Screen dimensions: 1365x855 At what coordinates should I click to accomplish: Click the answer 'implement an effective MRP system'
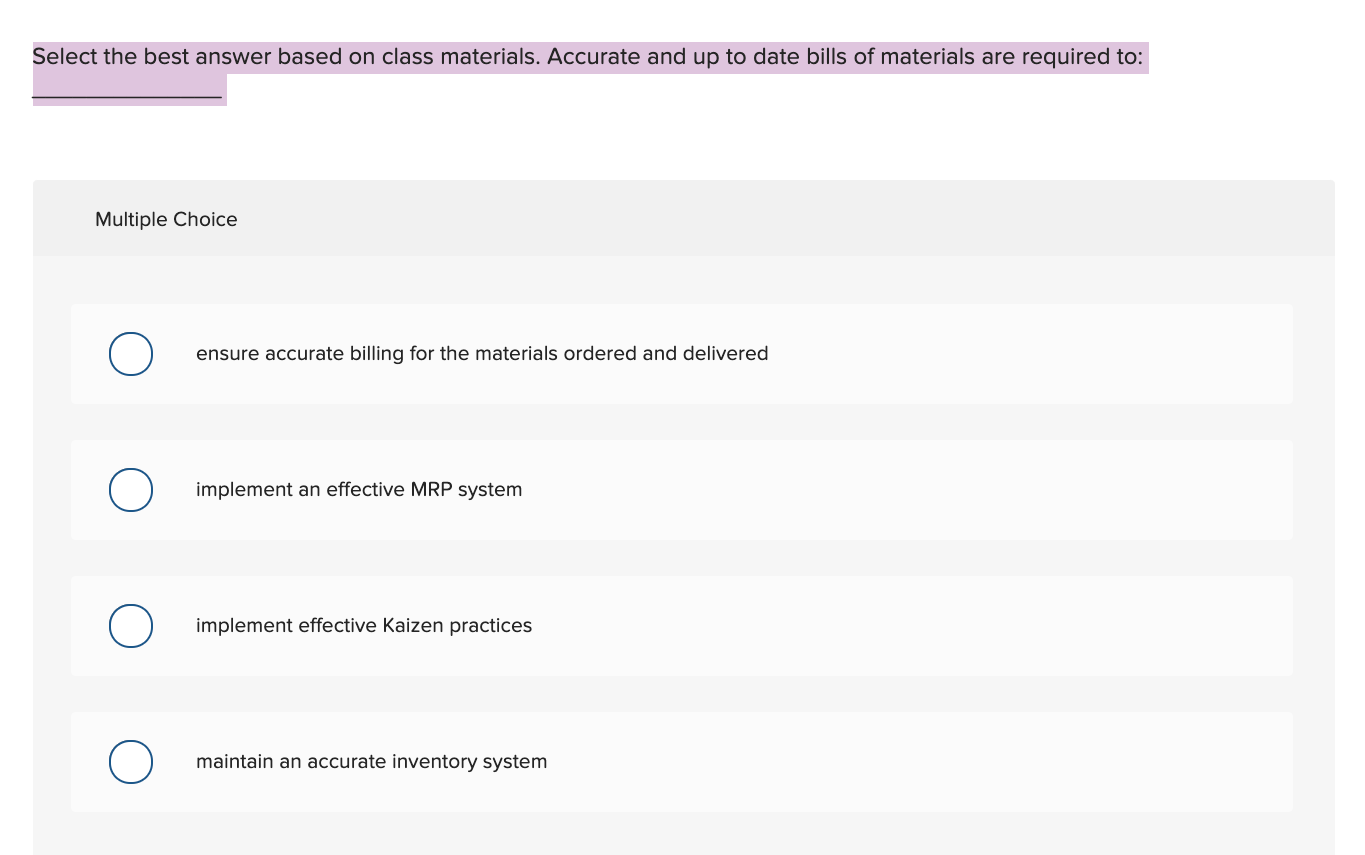click(360, 489)
